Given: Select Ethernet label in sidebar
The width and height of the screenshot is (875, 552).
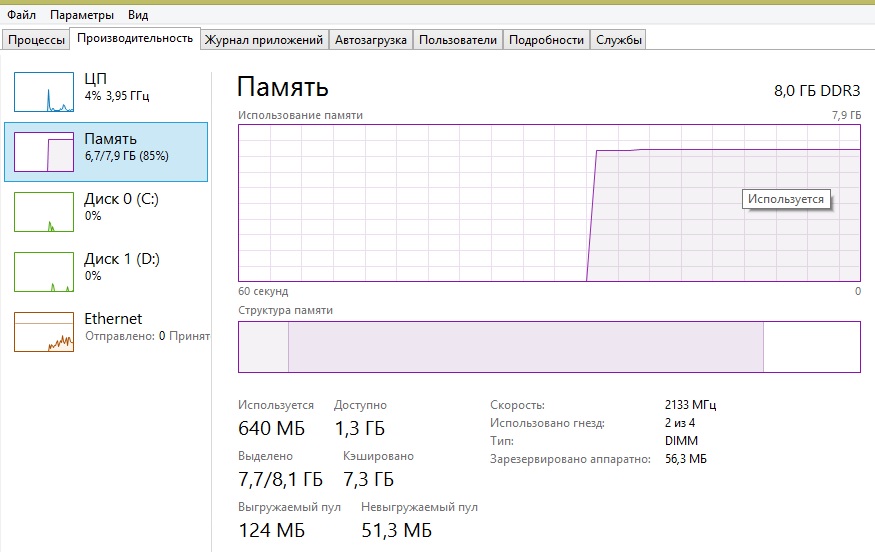Looking at the screenshot, I should click(113, 318).
